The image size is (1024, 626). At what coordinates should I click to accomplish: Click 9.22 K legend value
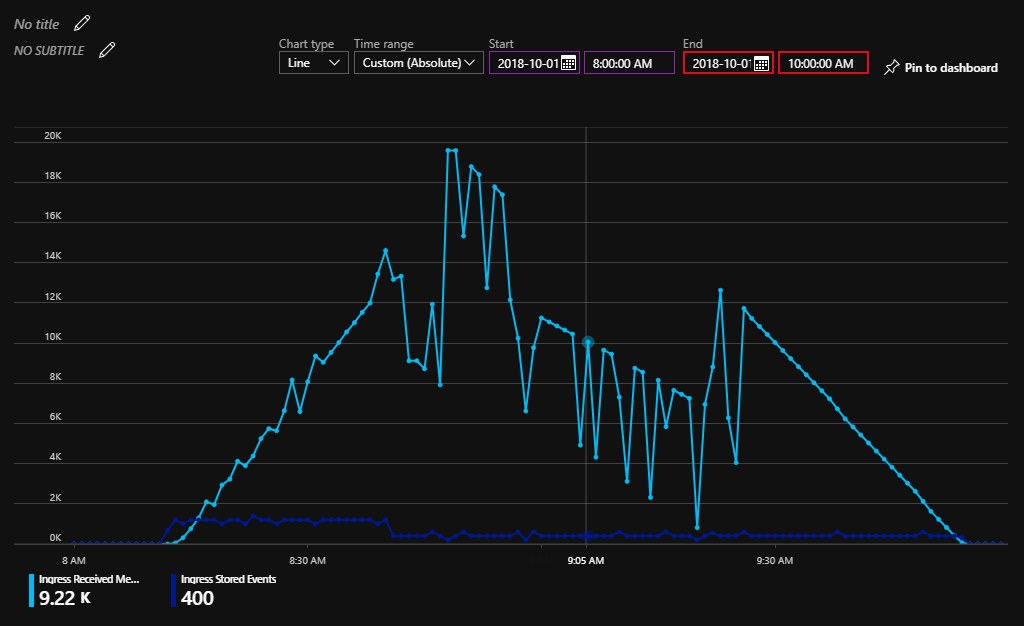click(x=65, y=598)
